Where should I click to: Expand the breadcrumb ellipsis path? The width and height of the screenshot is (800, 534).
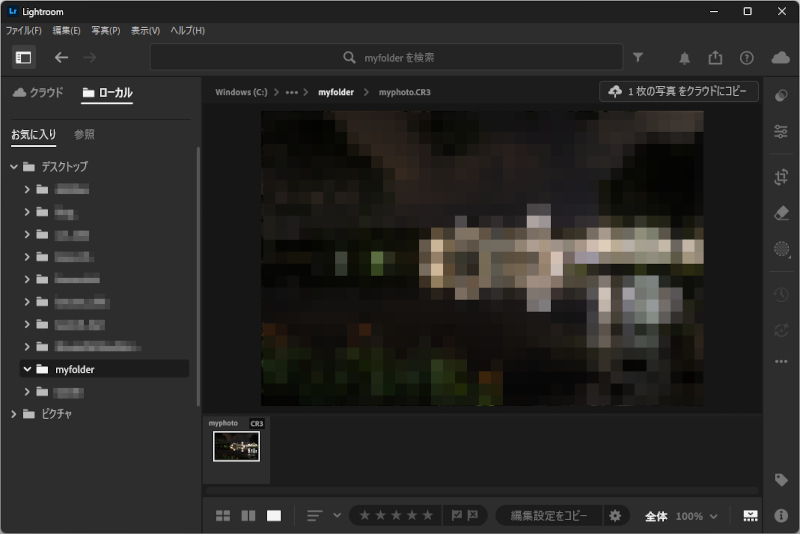coord(291,92)
